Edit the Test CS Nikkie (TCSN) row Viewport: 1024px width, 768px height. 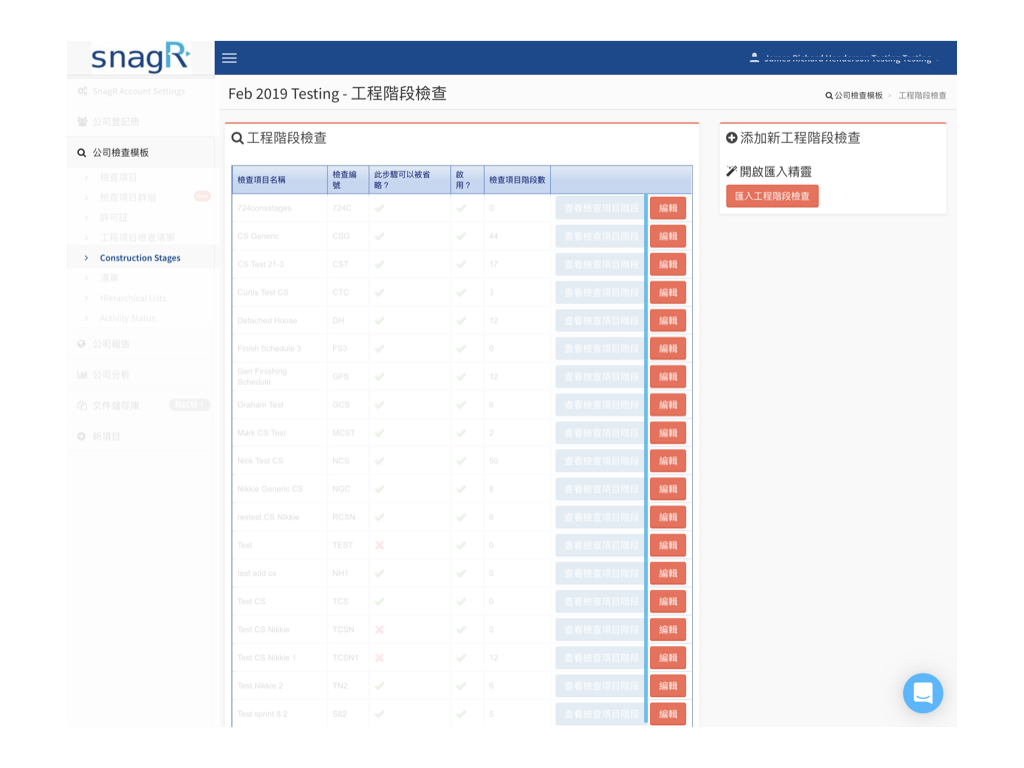[x=667, y=630]
